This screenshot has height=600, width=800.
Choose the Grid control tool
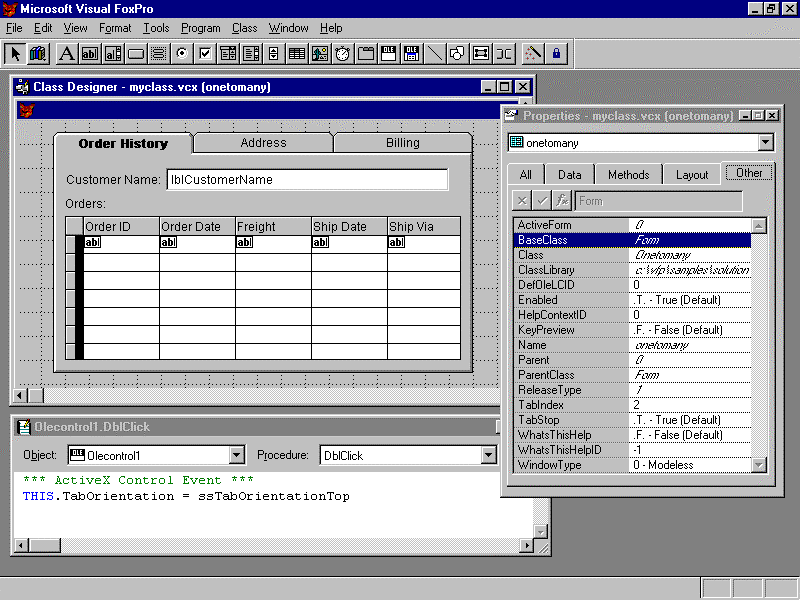(296, 54)
